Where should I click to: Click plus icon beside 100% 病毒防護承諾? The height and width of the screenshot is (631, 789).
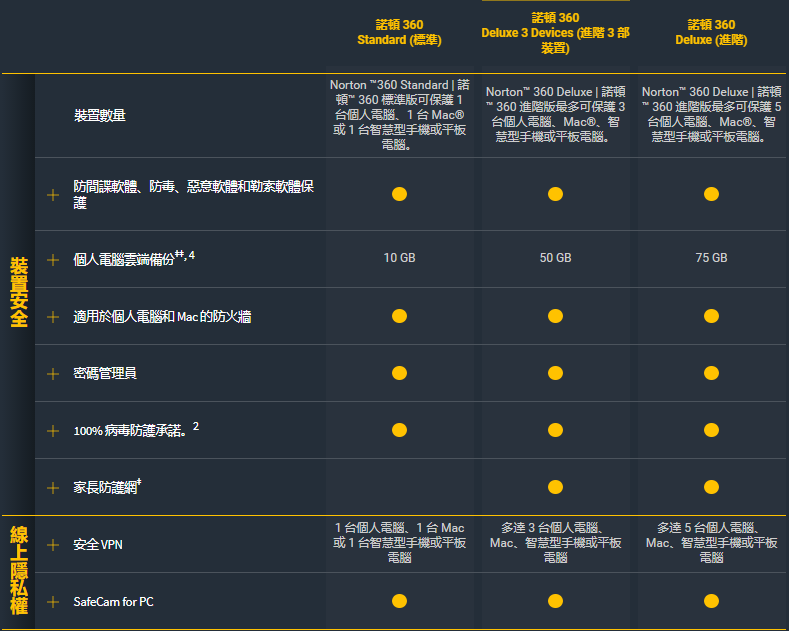[x=53, y=430]
